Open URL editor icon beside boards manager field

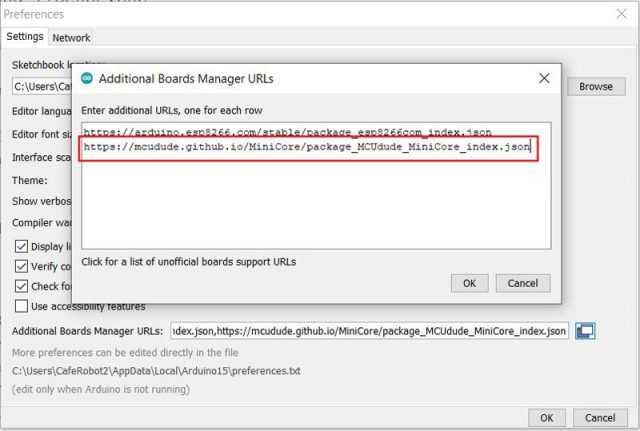[x=585, y=331]
